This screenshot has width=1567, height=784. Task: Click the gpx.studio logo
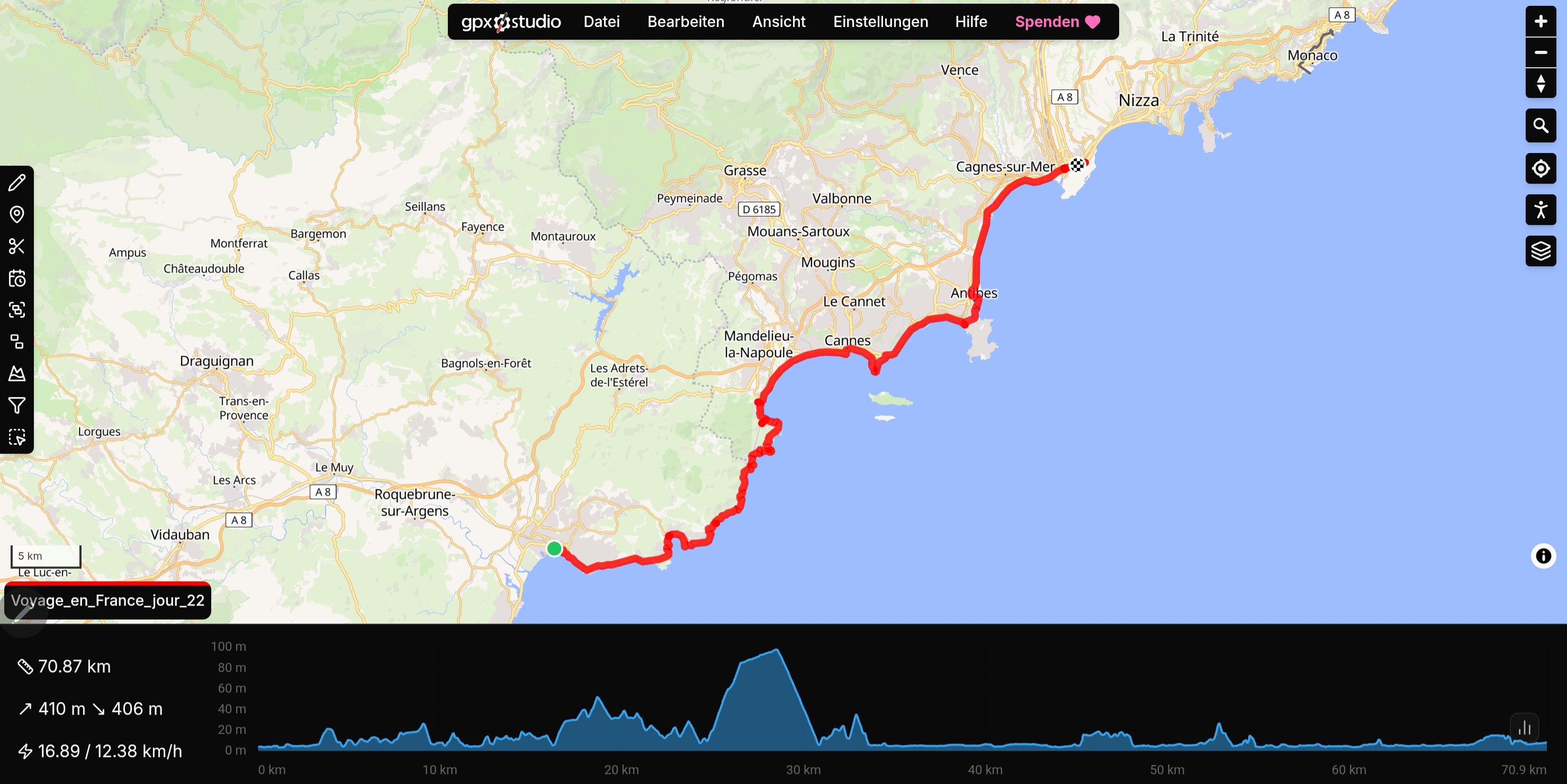coord(511,22)
